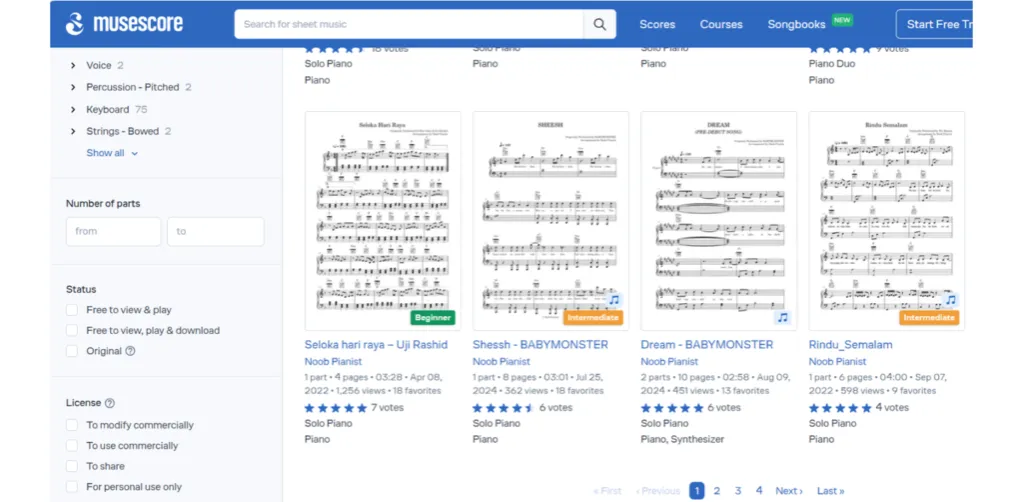1023x502 pixels.
Task: Click Number of parts from field
Action: 114,232
